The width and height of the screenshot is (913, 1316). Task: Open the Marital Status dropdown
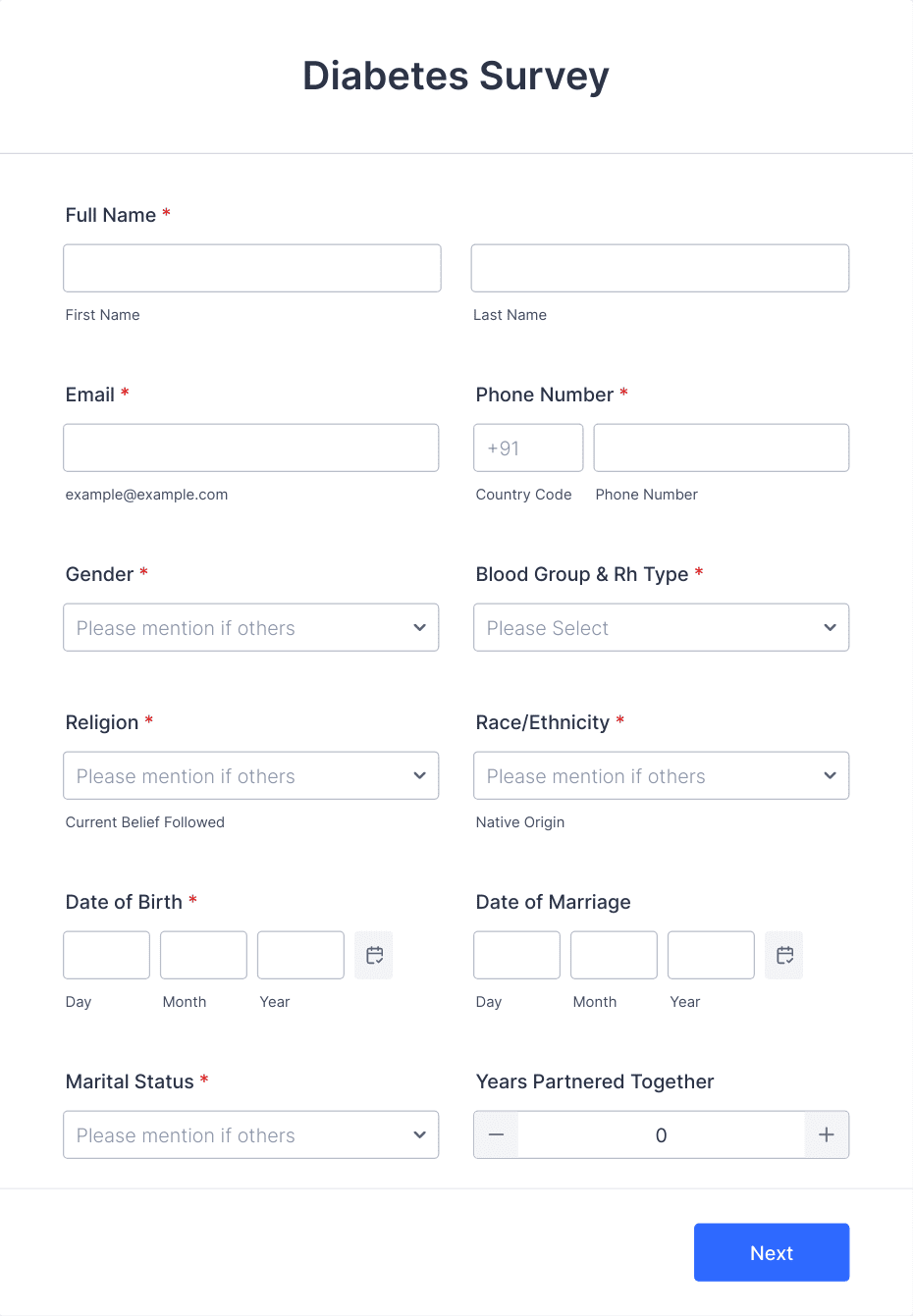pos(250,1134)
